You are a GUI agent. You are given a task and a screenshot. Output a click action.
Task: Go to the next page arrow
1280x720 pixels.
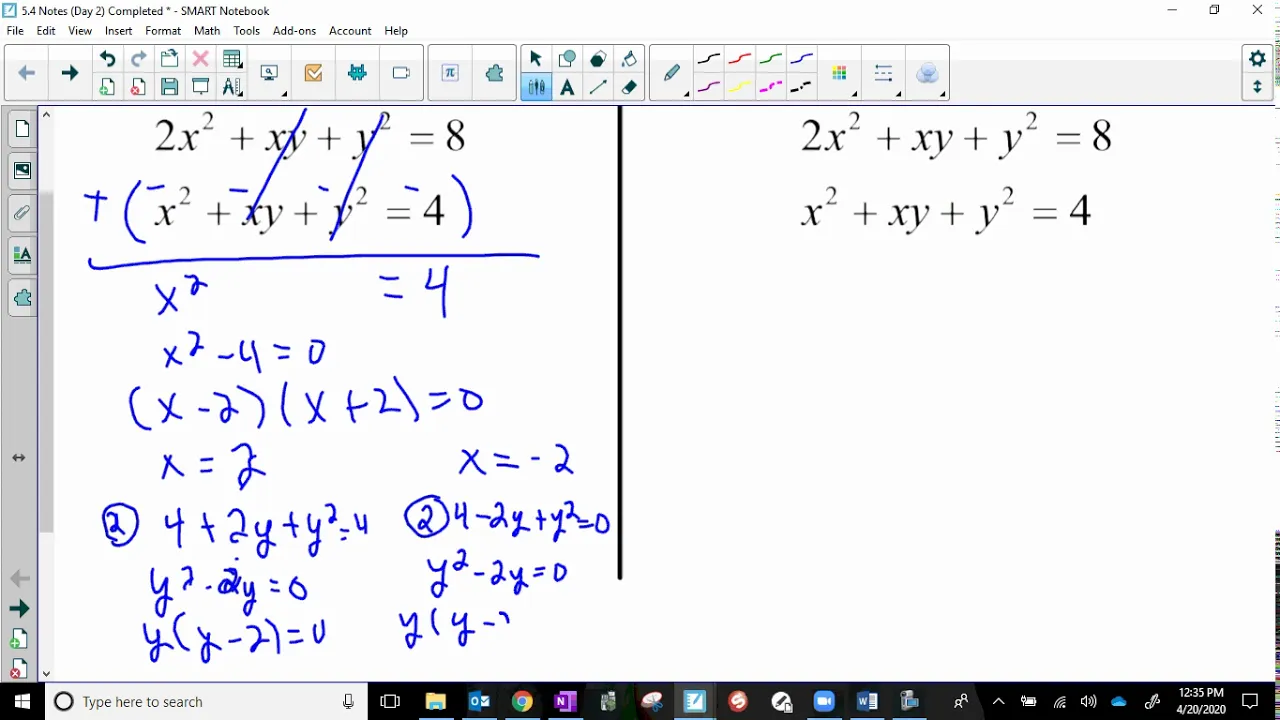point(69,73)
